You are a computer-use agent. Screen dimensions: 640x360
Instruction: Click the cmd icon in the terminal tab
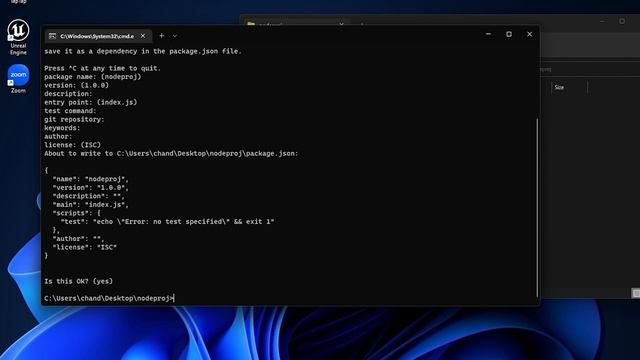[52, 36]
